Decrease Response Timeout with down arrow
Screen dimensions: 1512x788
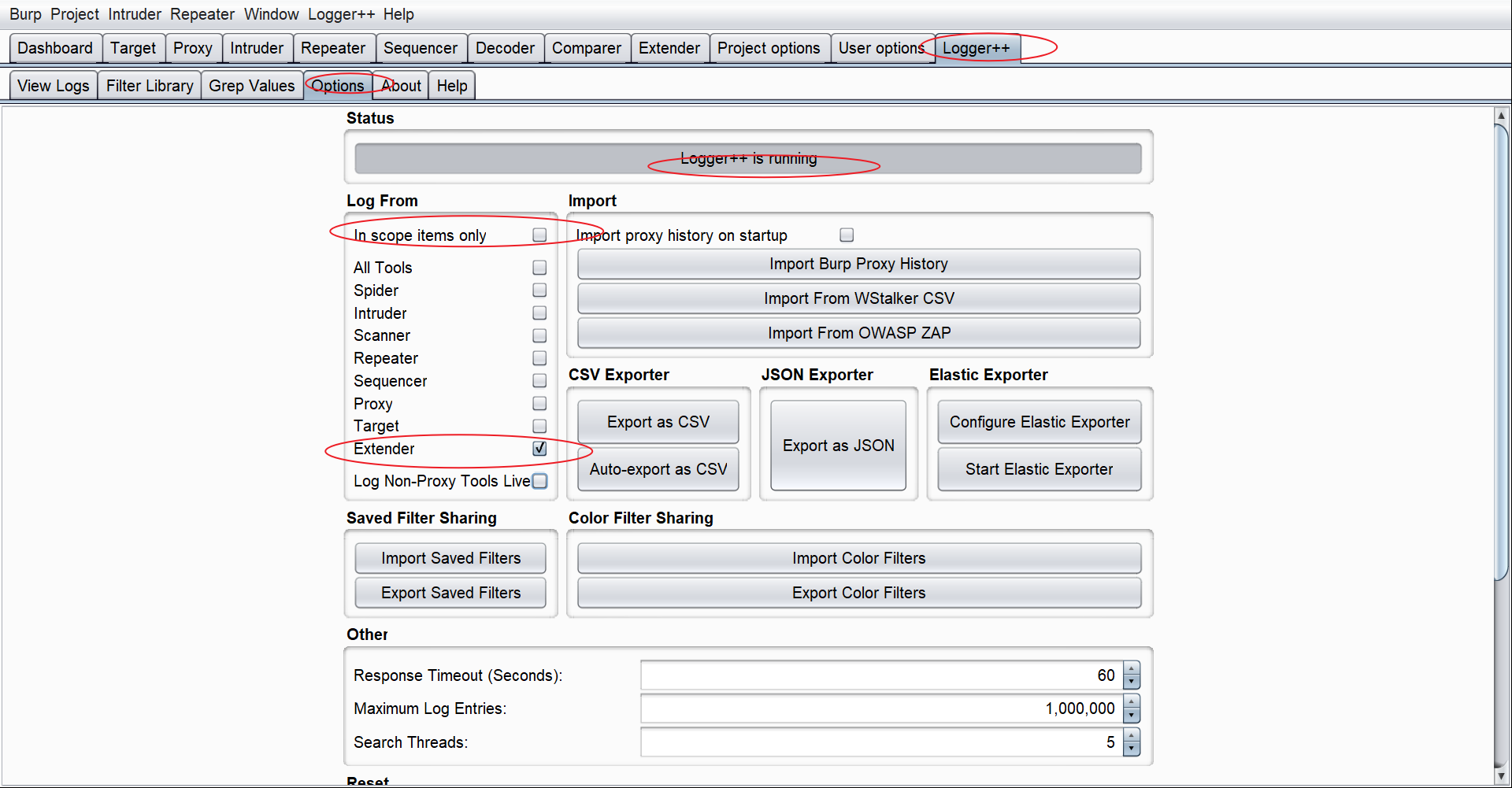[1132, 683]
